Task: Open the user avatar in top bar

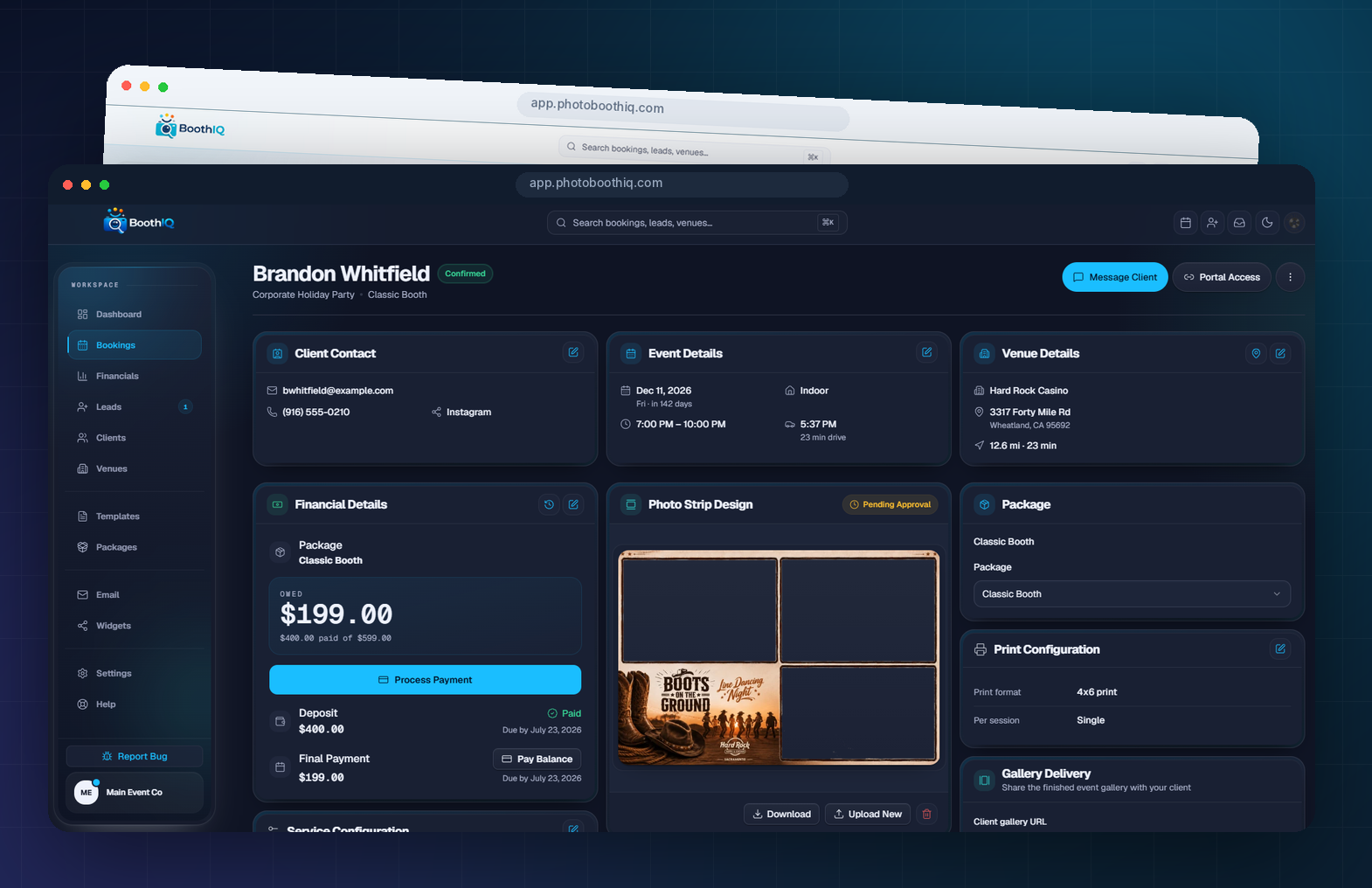Action: click(x=1294, y=223)
